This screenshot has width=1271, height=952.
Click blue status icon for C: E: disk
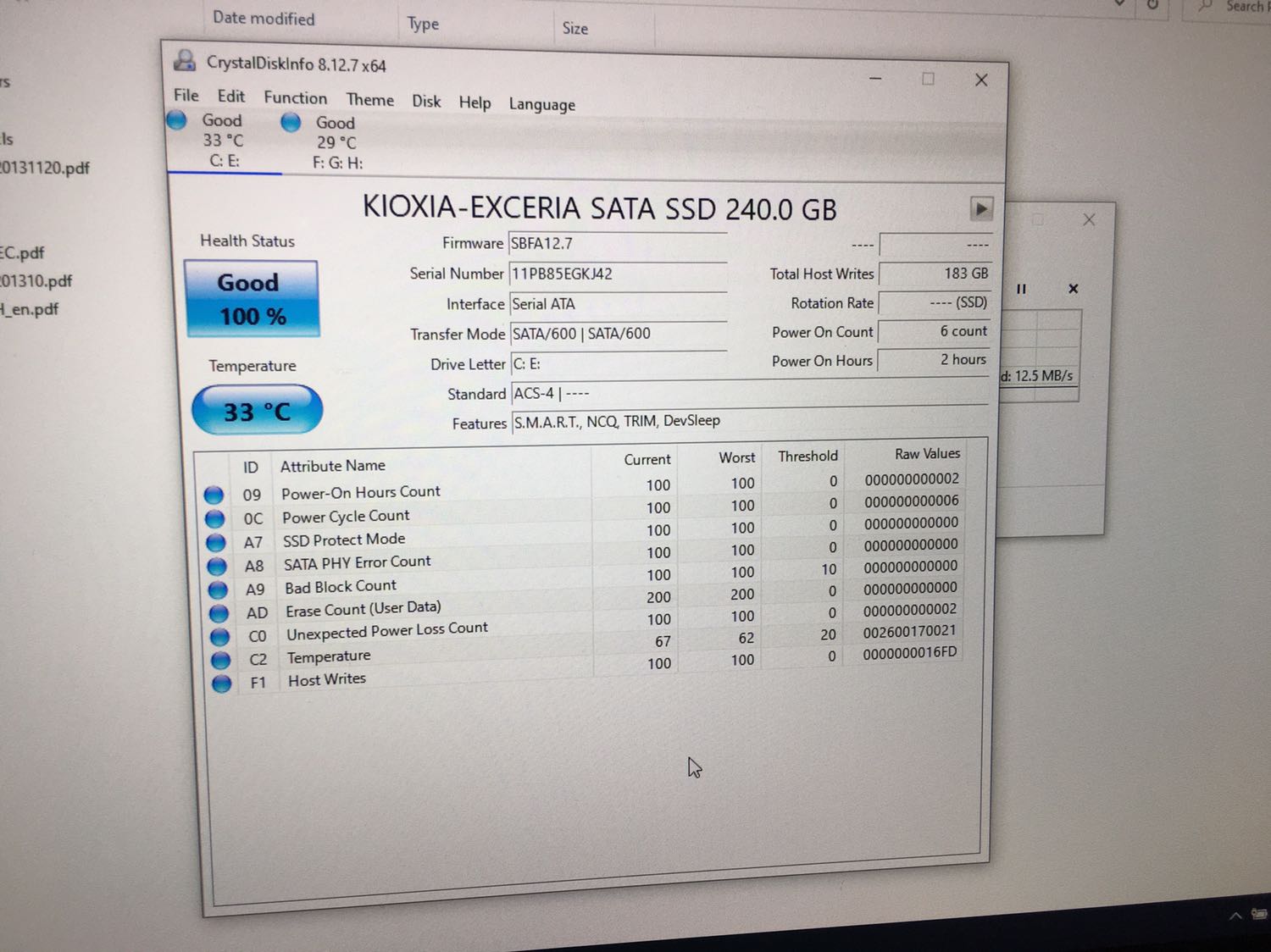[x=177, y=120]
